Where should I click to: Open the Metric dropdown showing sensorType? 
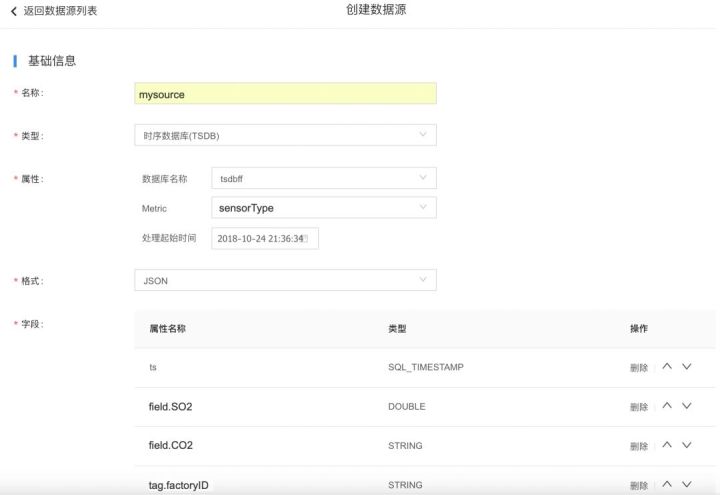coord(325,208)
